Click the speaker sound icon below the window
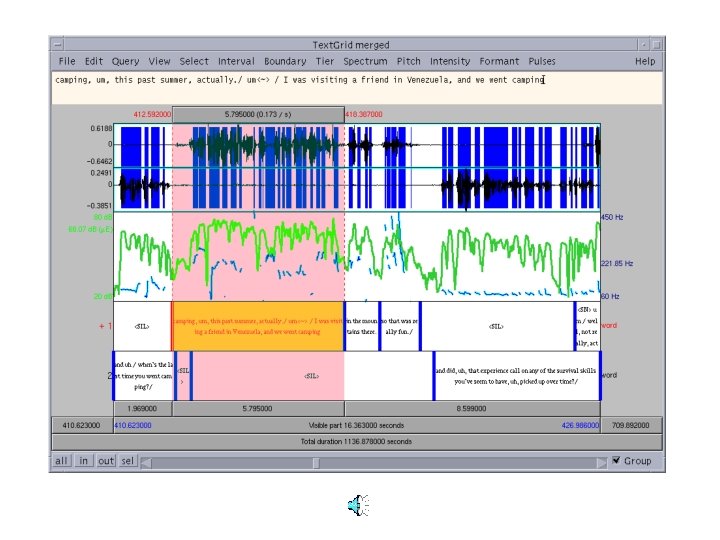Screen dimensions: 720x540 point(359,505)
